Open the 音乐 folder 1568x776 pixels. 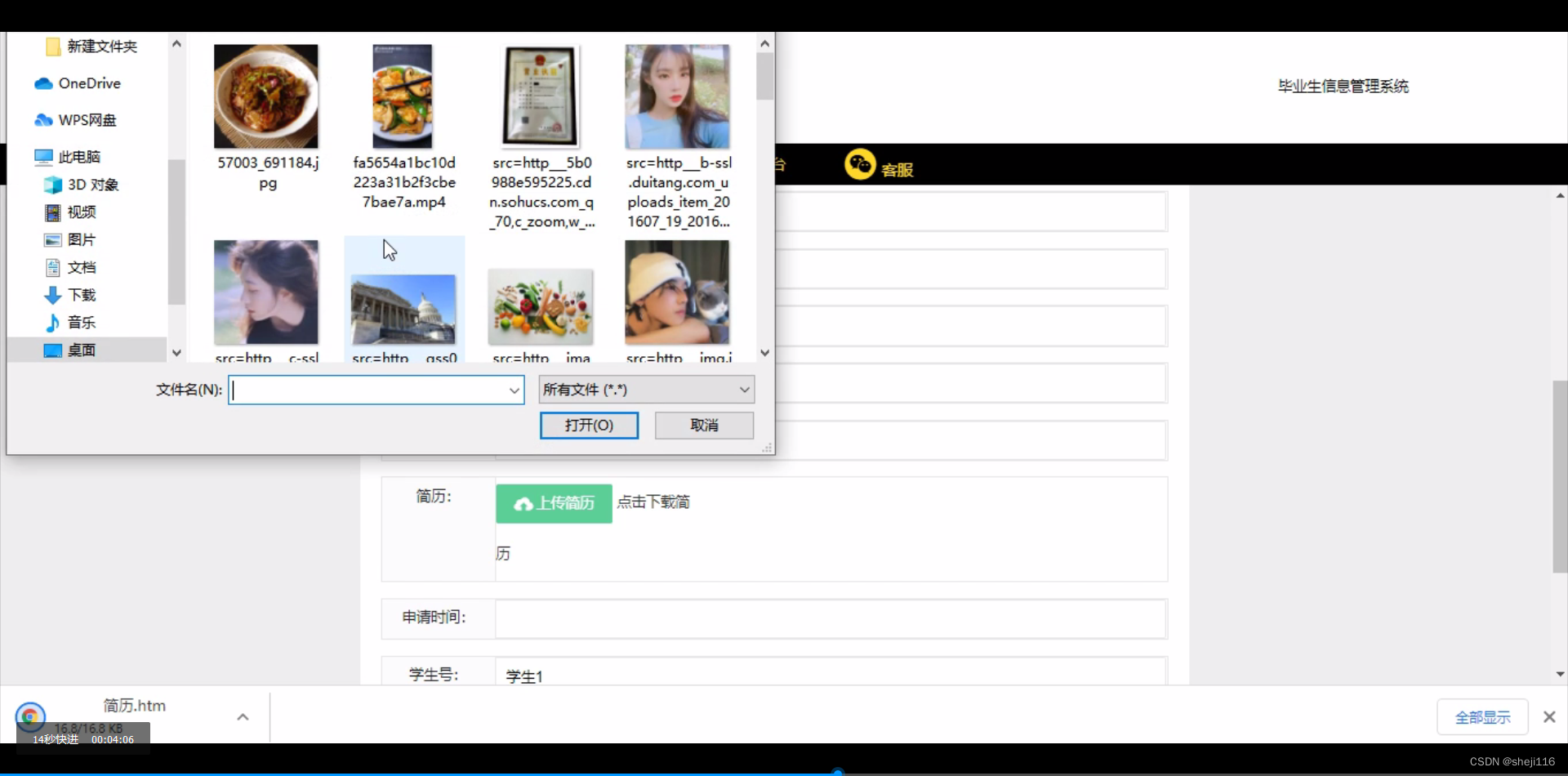pos(82,322)
